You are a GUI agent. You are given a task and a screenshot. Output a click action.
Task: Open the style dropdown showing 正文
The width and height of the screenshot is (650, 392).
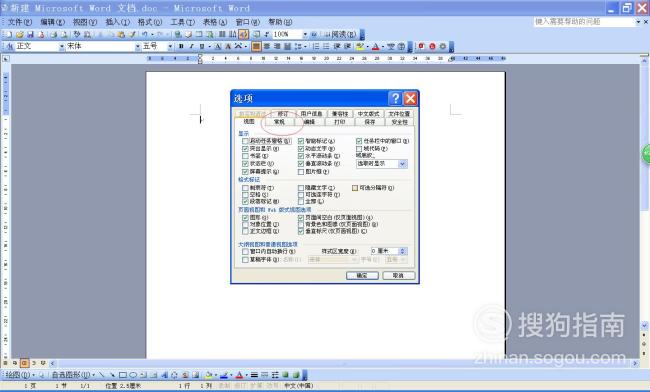[62, 46]
